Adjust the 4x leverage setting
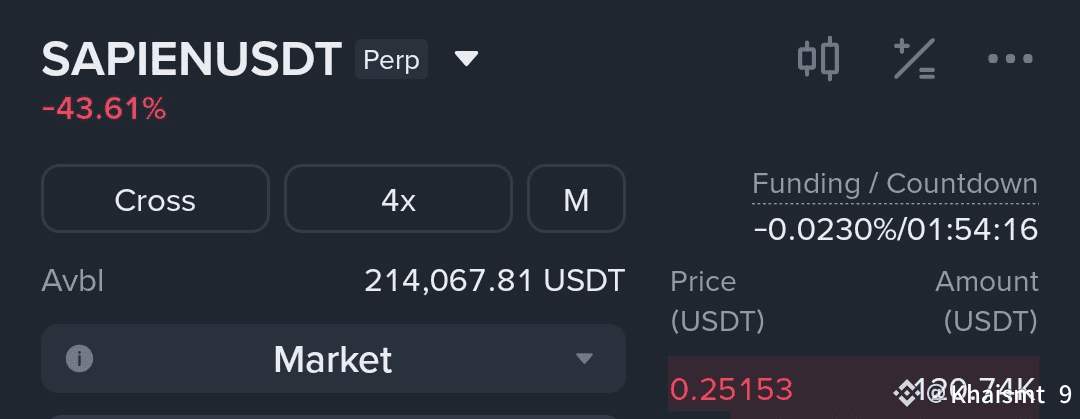The image size is (1080, 419). point(398,199)
